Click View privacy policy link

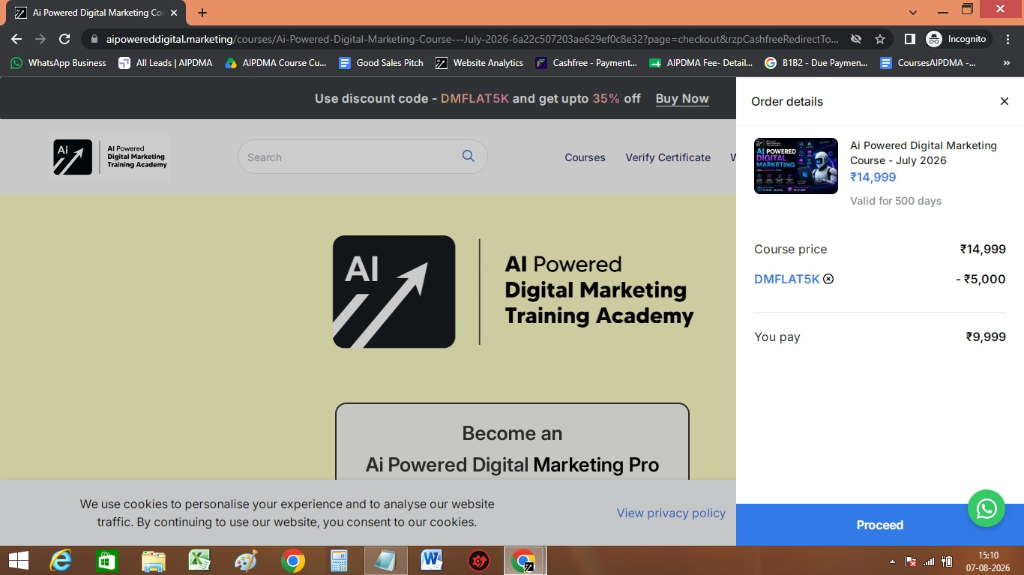[x=671, y=513]
